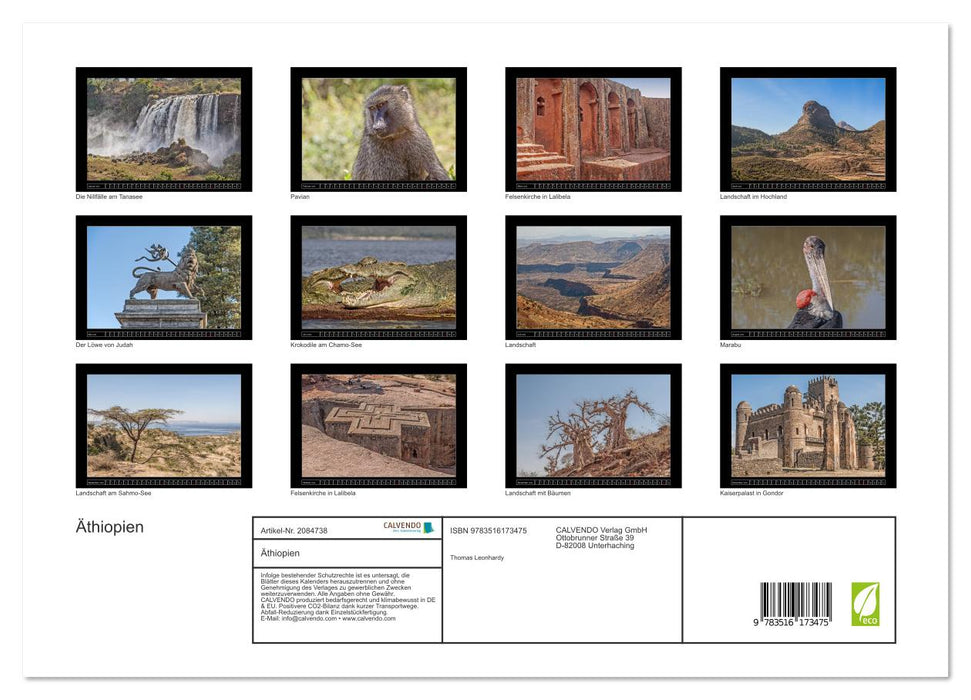Open the Lalibela church photo with red arches
971x700 pixels.
[x=593, y=129]
